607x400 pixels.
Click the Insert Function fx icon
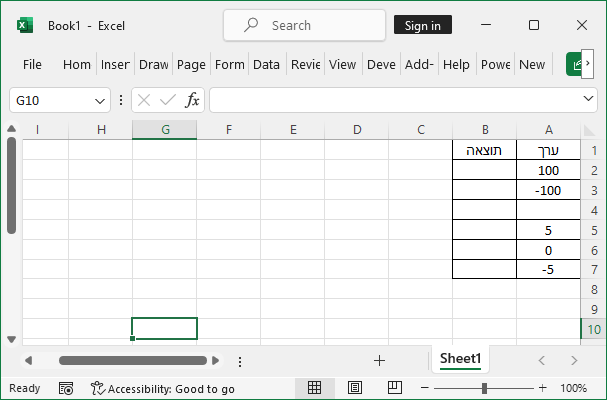click(192, 100)
